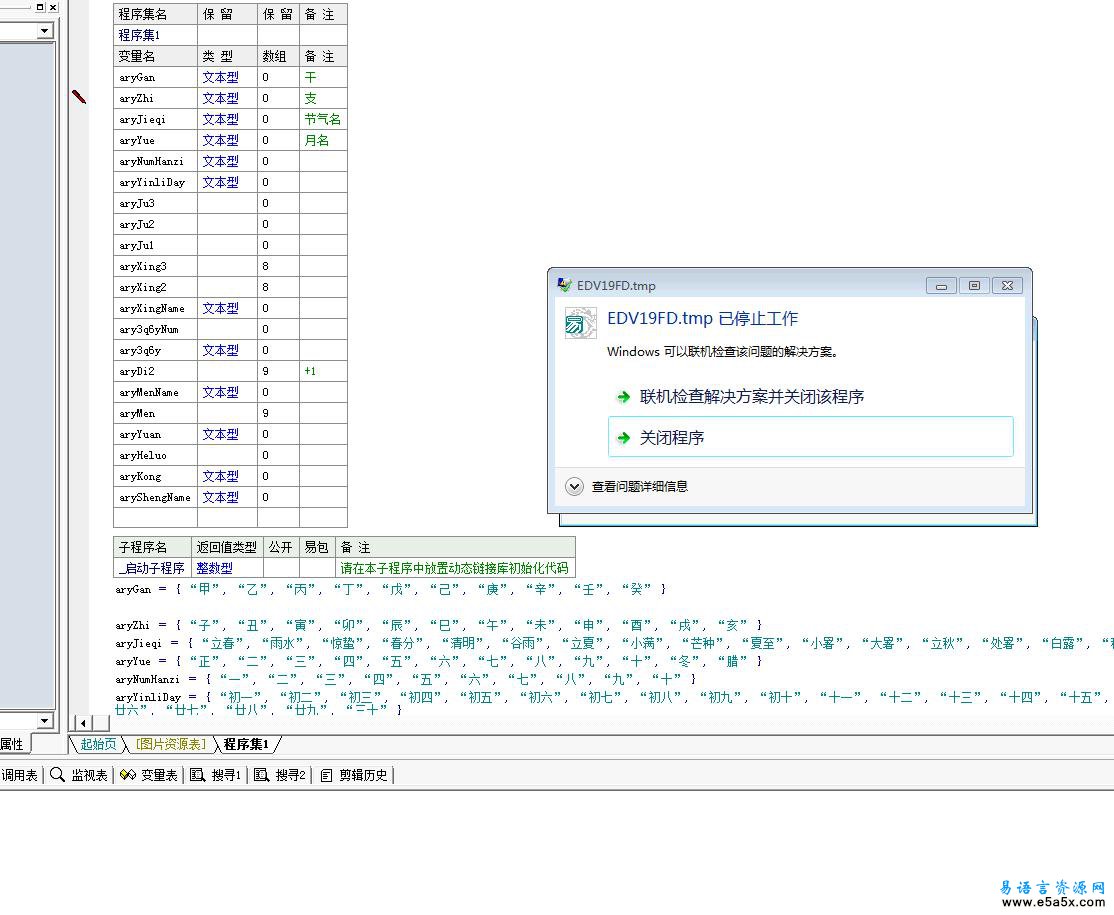Image resolution: width=1114 pixels, height=915 pixels.
Task: Minimize the EDV19FD.tmp dialog
Action: coord(941,286)
